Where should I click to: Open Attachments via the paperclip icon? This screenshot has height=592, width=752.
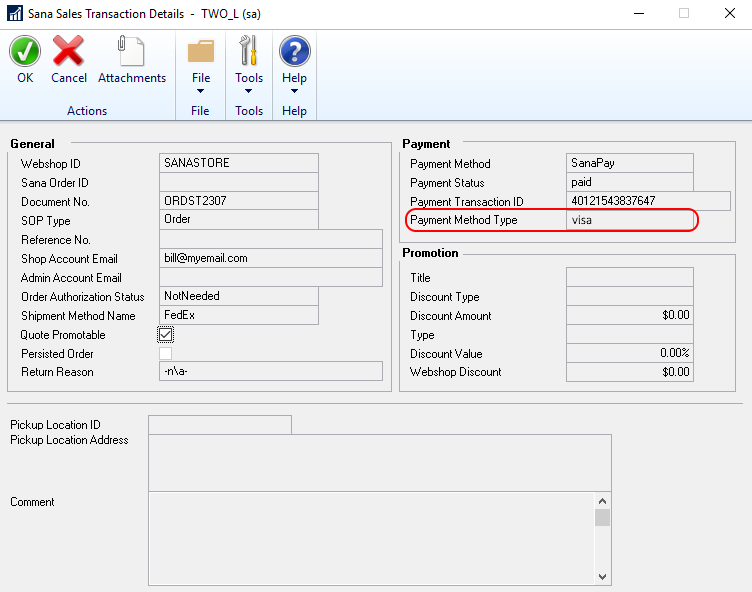pos(131,50)
